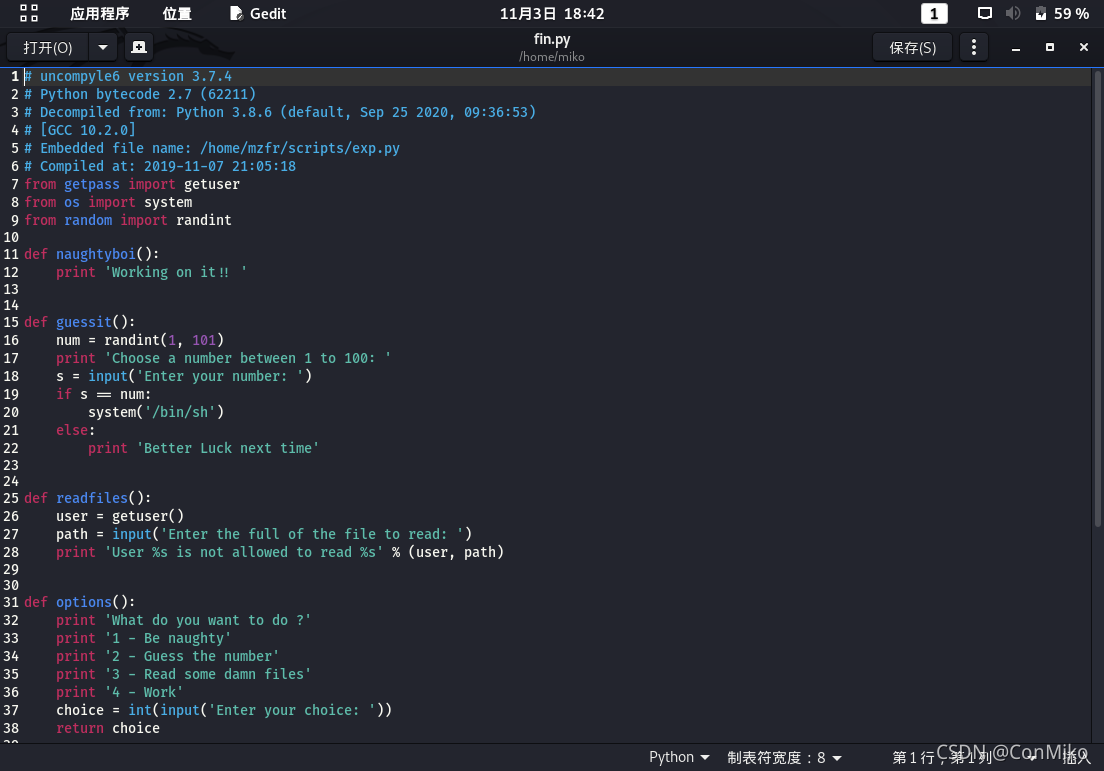1104x771 pixels.
Task: Click the volume speaker tray icon
Action: [x=1012, y=13]
